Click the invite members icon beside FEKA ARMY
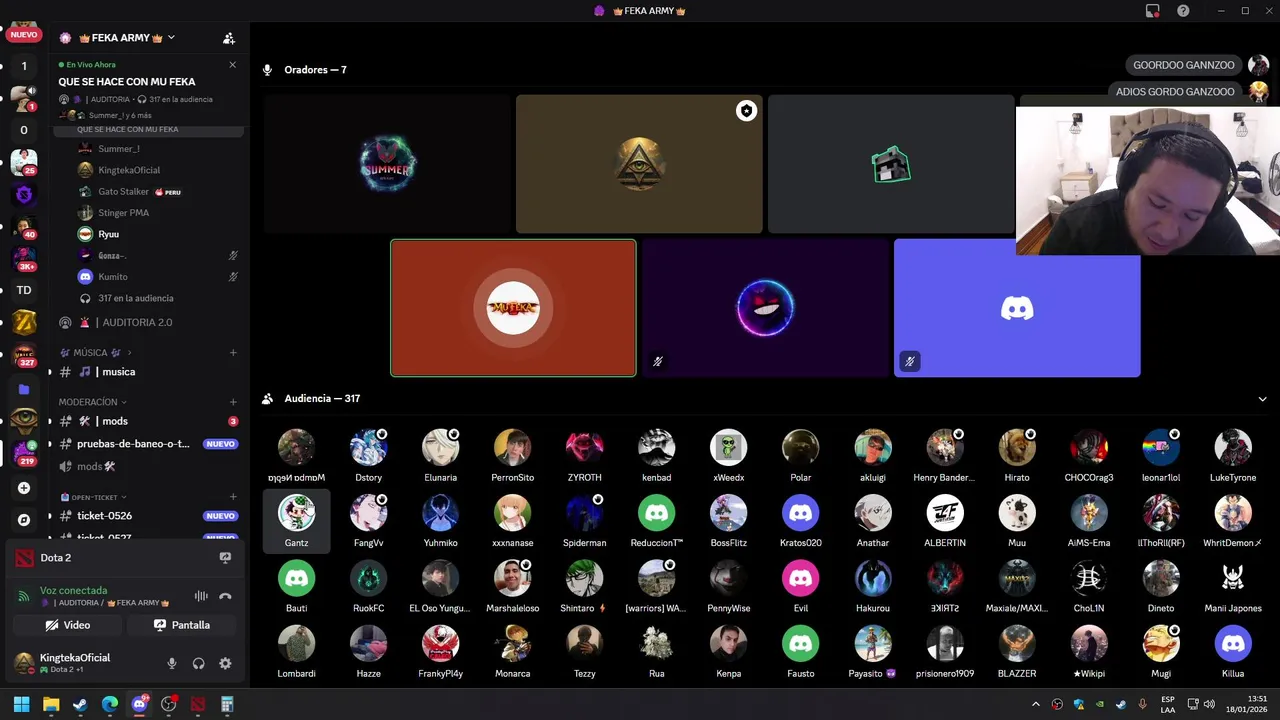 click(x=229, y=38)
